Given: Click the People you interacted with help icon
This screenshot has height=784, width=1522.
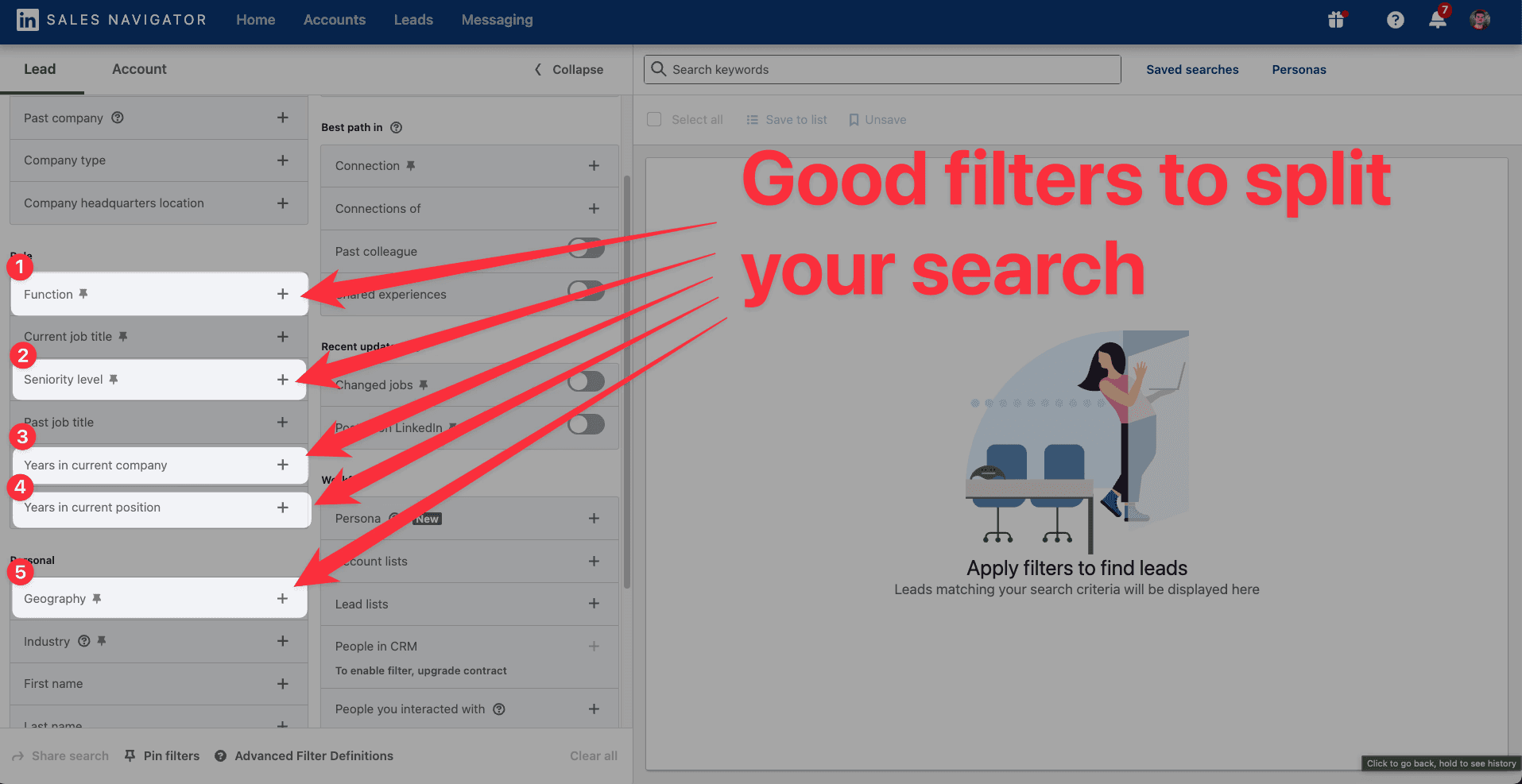Looking at the screenshot, I should [499, 709].
